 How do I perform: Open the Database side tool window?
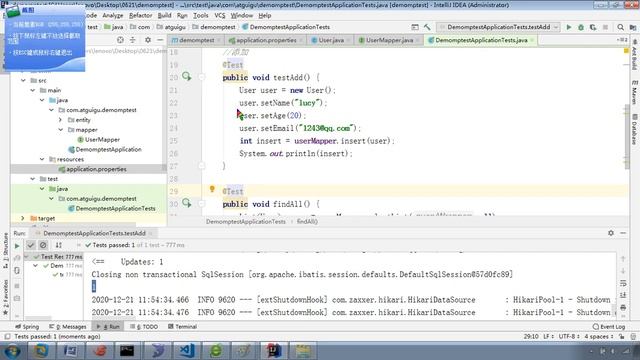coord(634,129)
